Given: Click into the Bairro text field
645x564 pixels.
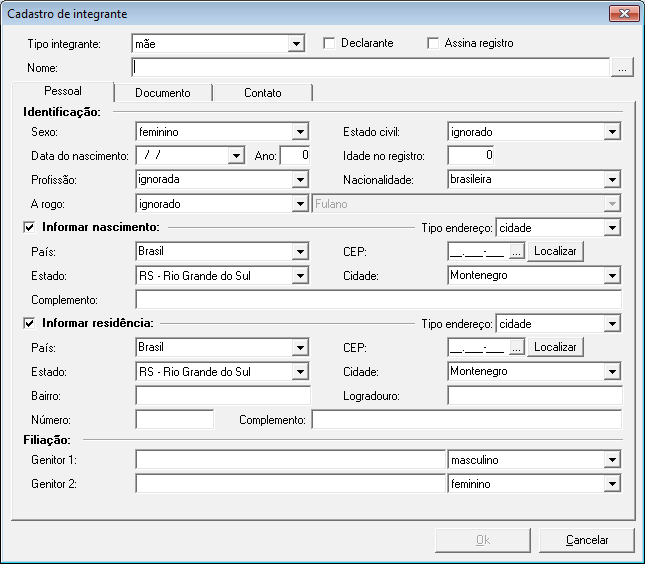Looking at the screenshot, I should pos(223,396).
